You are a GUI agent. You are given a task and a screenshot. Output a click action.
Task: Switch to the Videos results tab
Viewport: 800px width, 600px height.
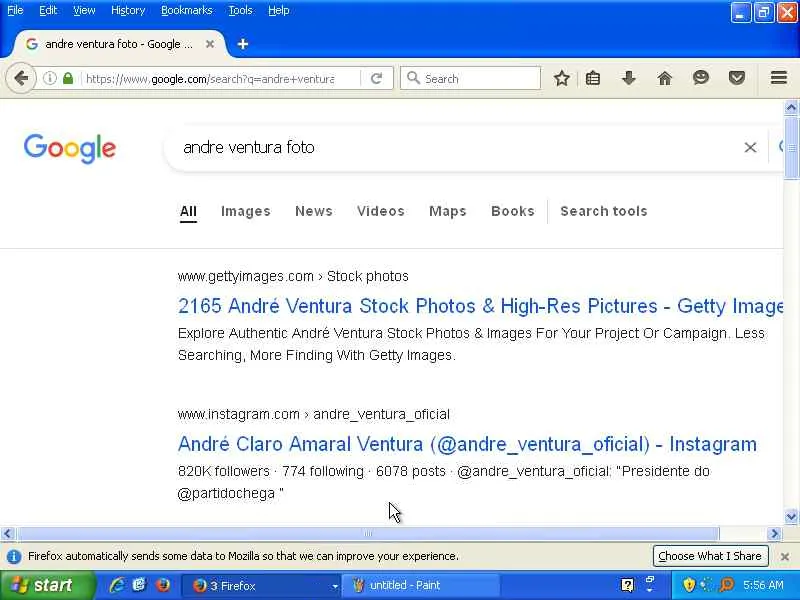pyautogui.click(x=381, y=211)
